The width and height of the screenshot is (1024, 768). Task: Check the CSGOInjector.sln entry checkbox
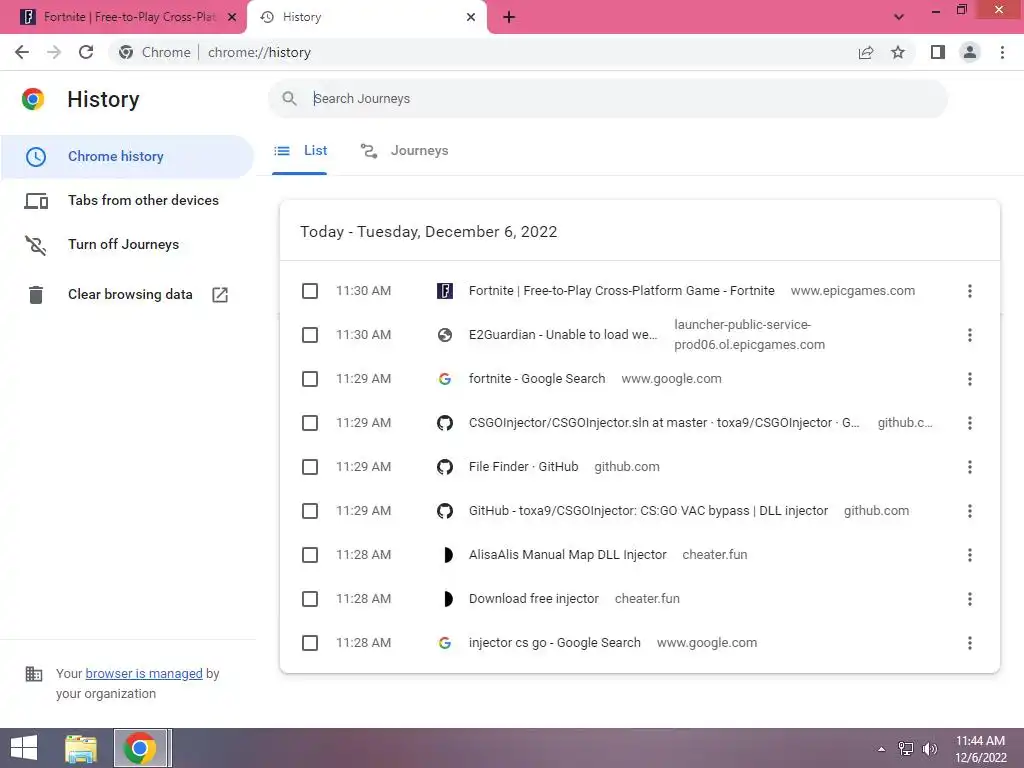tap(310, 423)
